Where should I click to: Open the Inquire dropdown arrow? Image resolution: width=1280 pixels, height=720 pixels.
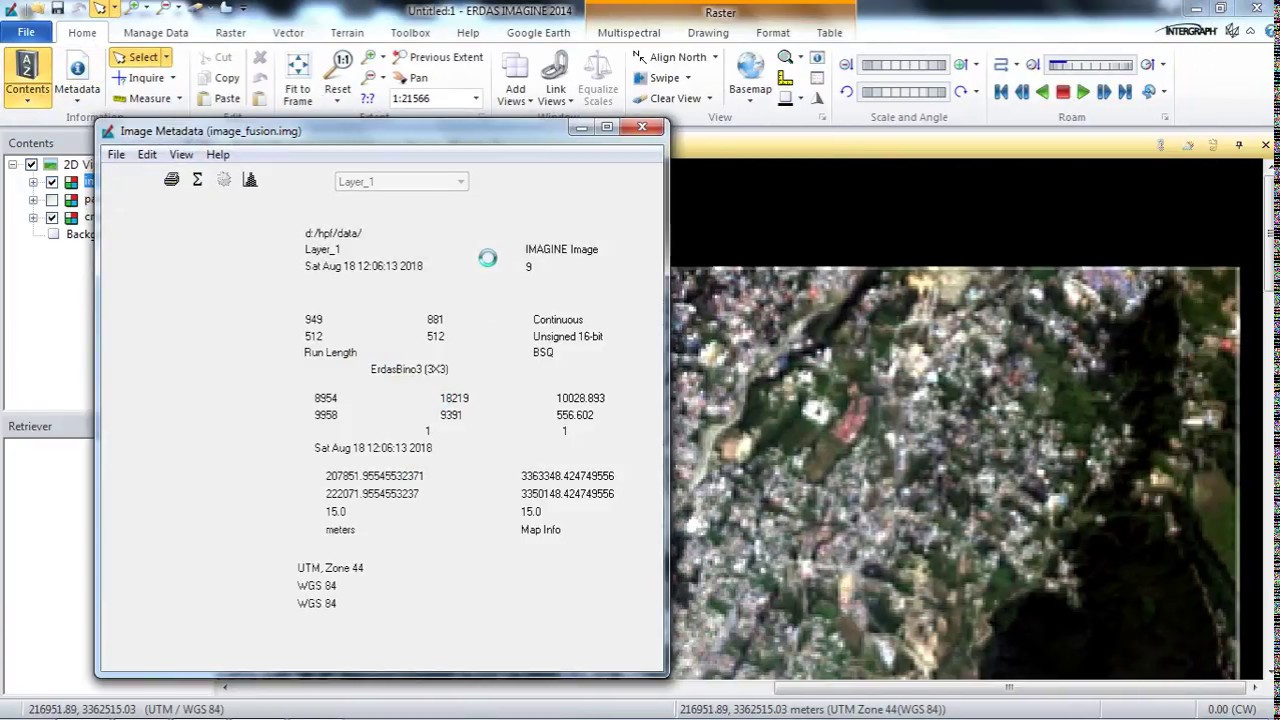pyautogui.click(x=172, y=78)
